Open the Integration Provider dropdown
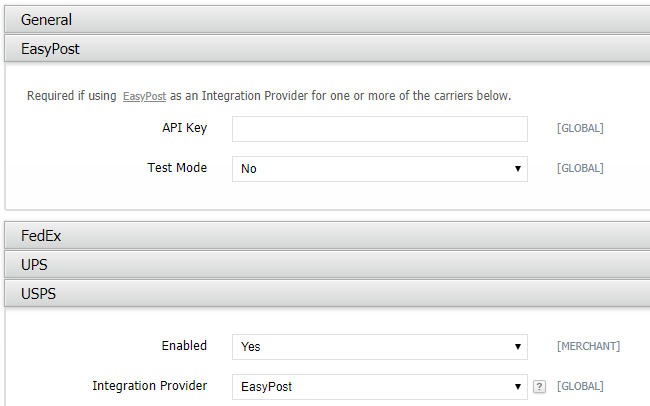Viewport: 650px width, 406px height. 379,386
